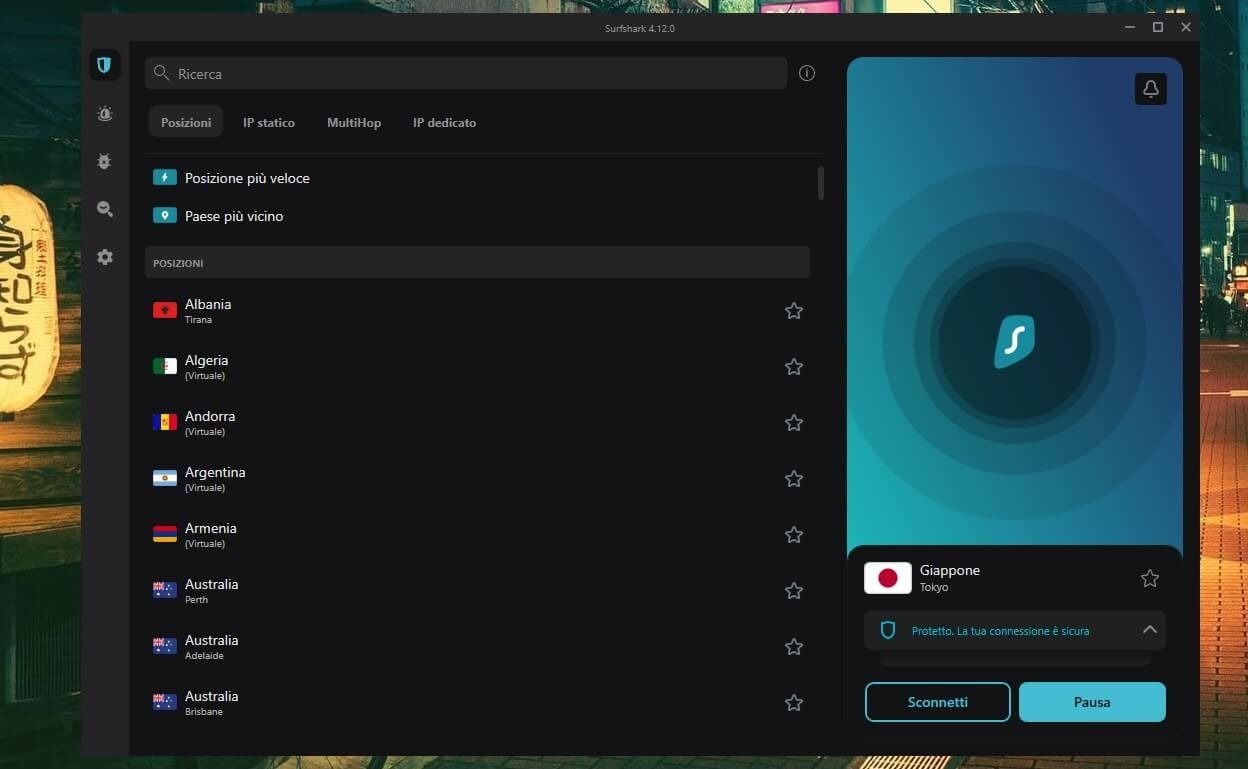Screen dimensions: 1248x769
Task: Open the Search sidebar icon
Action: (x=104, y=209)
